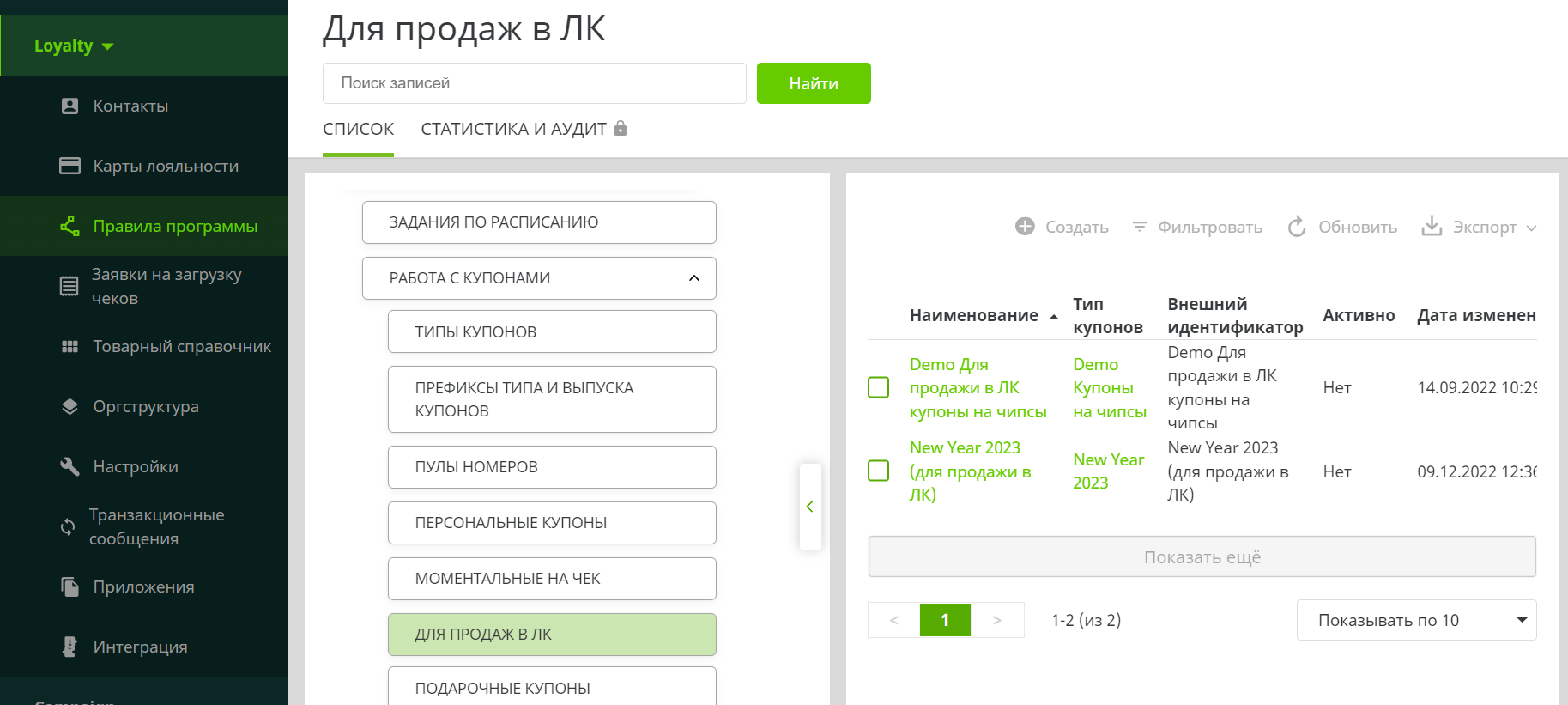
Task: Click the loyalty cards icon
Action: tap(70, 166)
